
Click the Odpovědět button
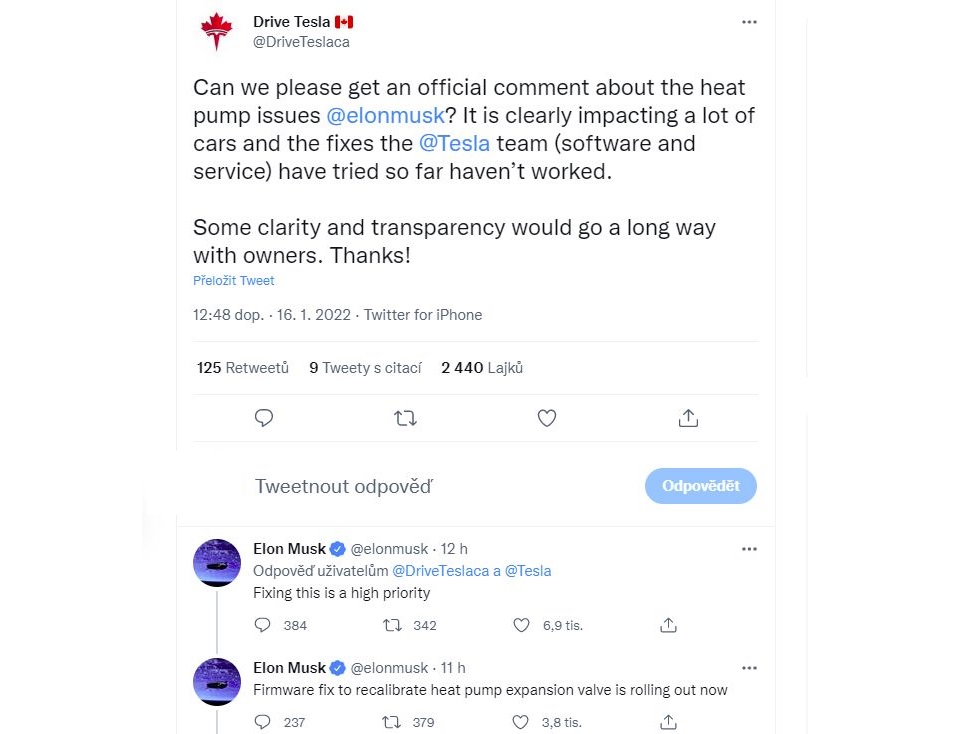click(x=701, y=486)
